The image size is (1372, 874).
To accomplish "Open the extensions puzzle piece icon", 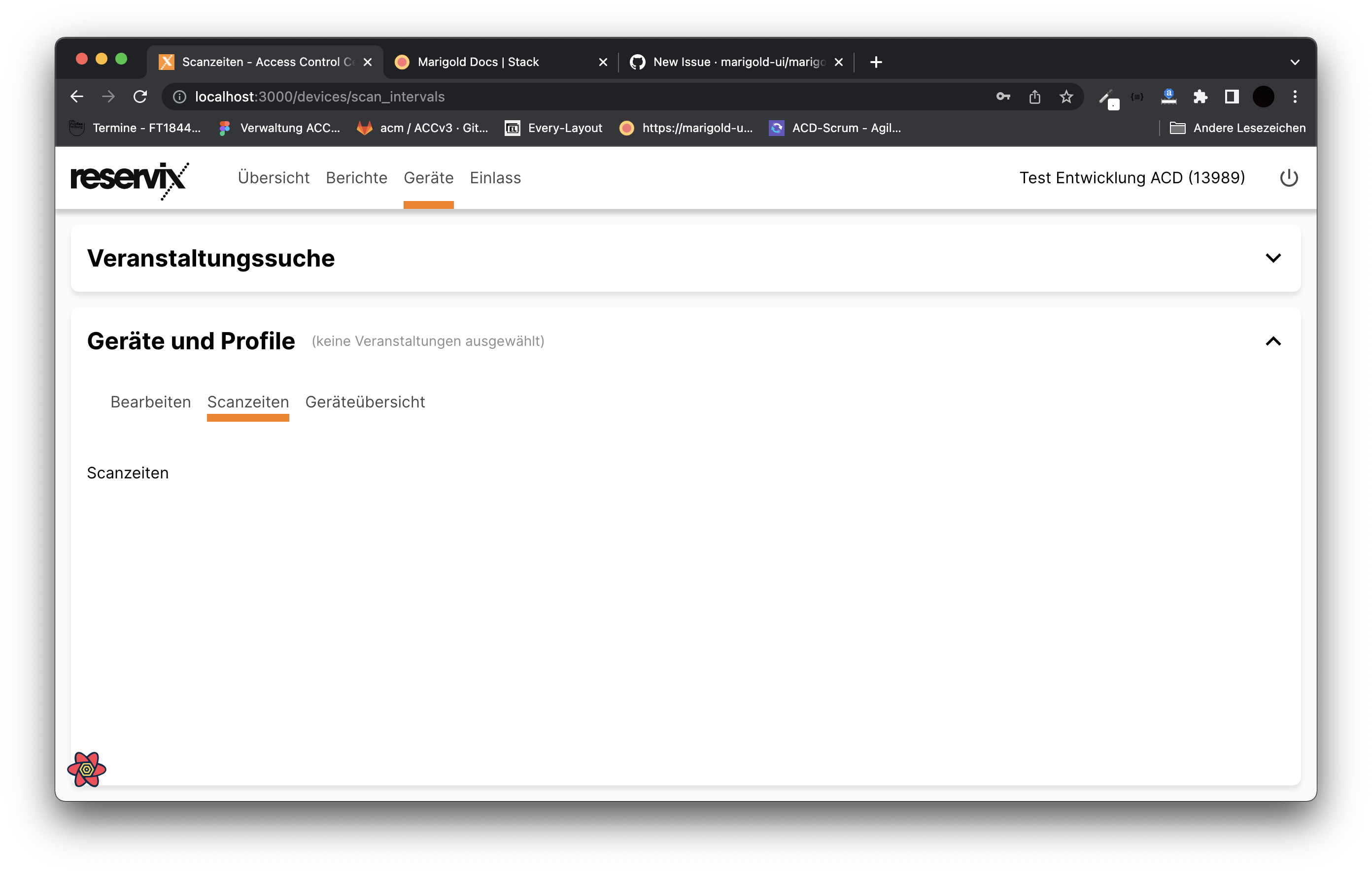I will (1200, 97).
